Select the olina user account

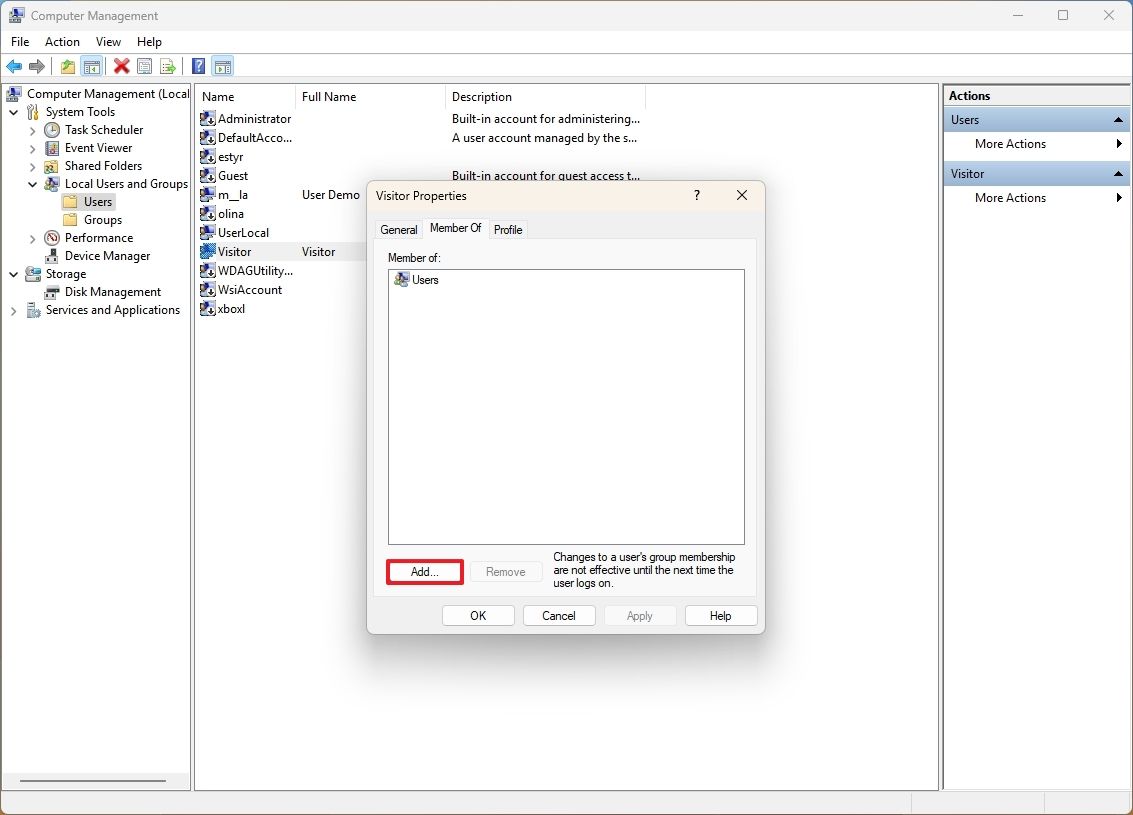[x=229, y=213]
